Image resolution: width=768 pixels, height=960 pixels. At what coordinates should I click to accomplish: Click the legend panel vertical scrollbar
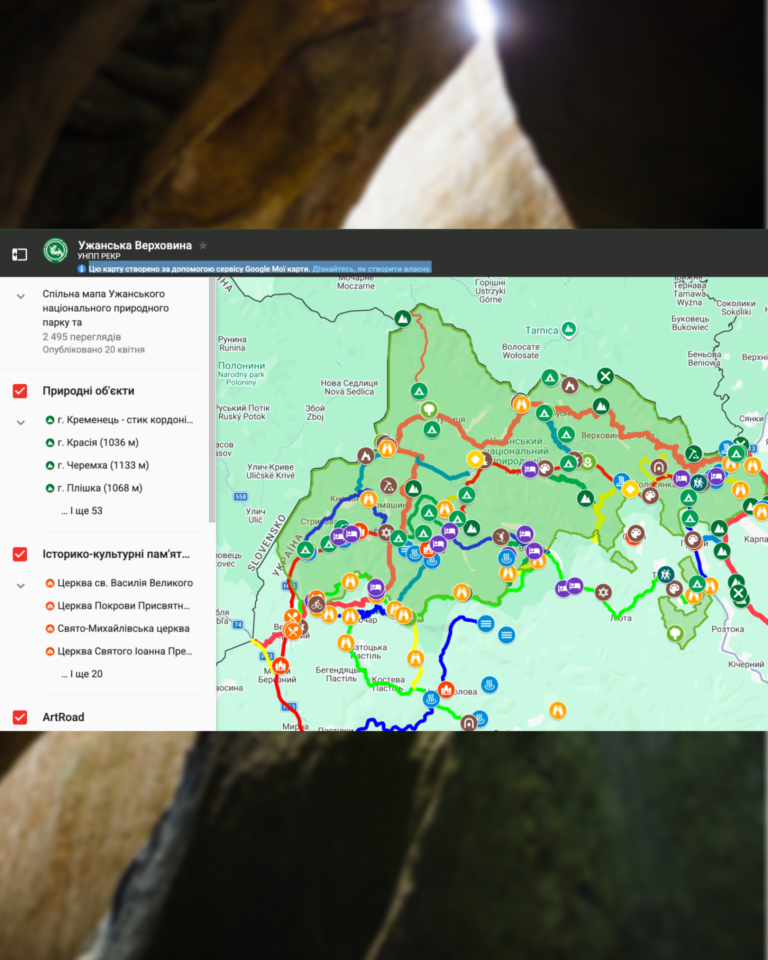212,400
